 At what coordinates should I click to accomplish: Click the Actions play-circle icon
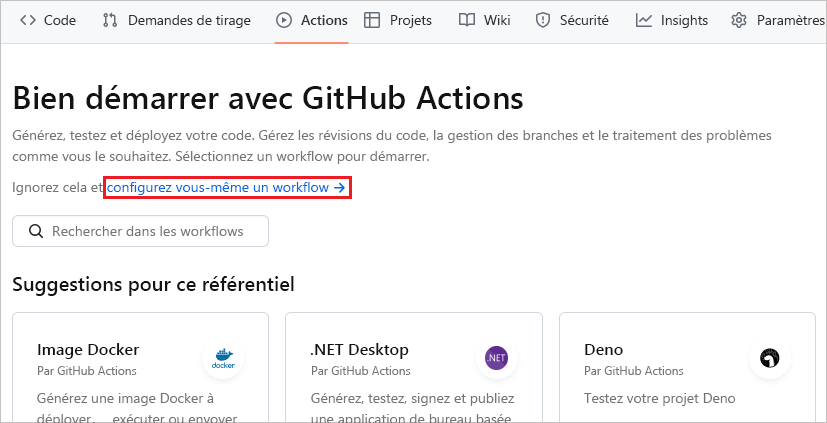pos(284,20)
